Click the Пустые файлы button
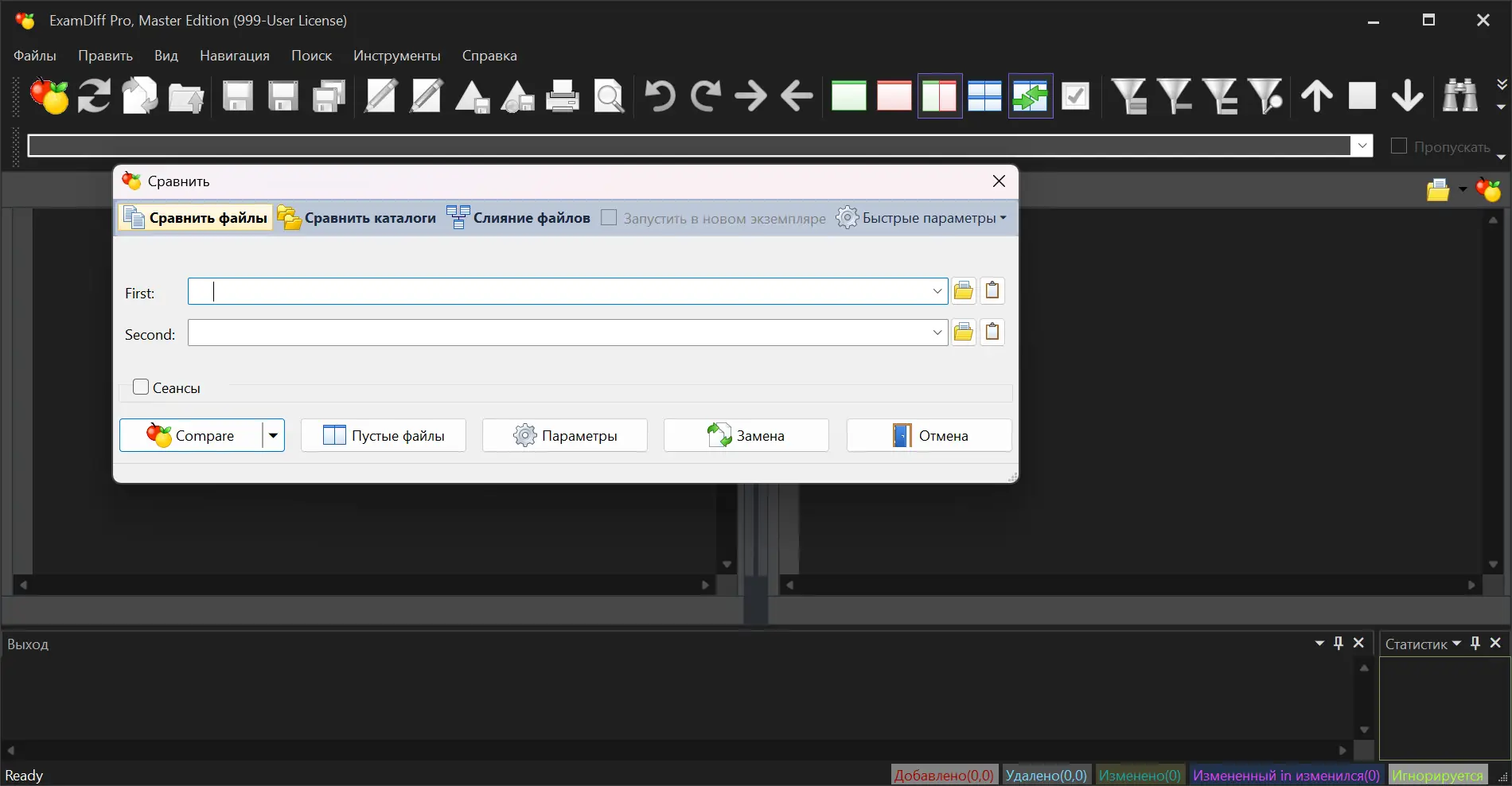The height and width of the screenshot is (786, 1512). pyautogui.click(x=384, y=435)
